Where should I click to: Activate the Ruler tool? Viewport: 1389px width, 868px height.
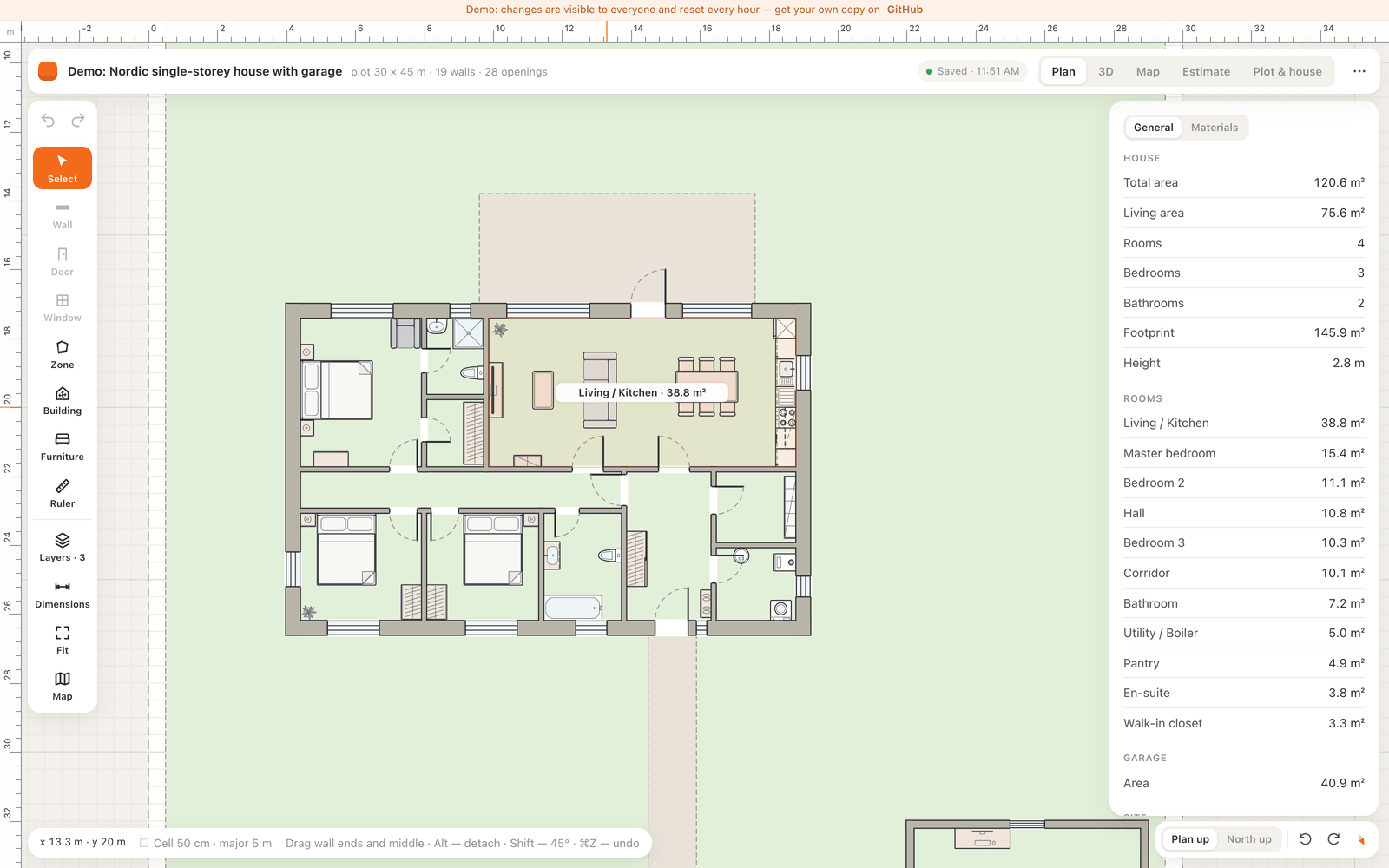point(63,493)
